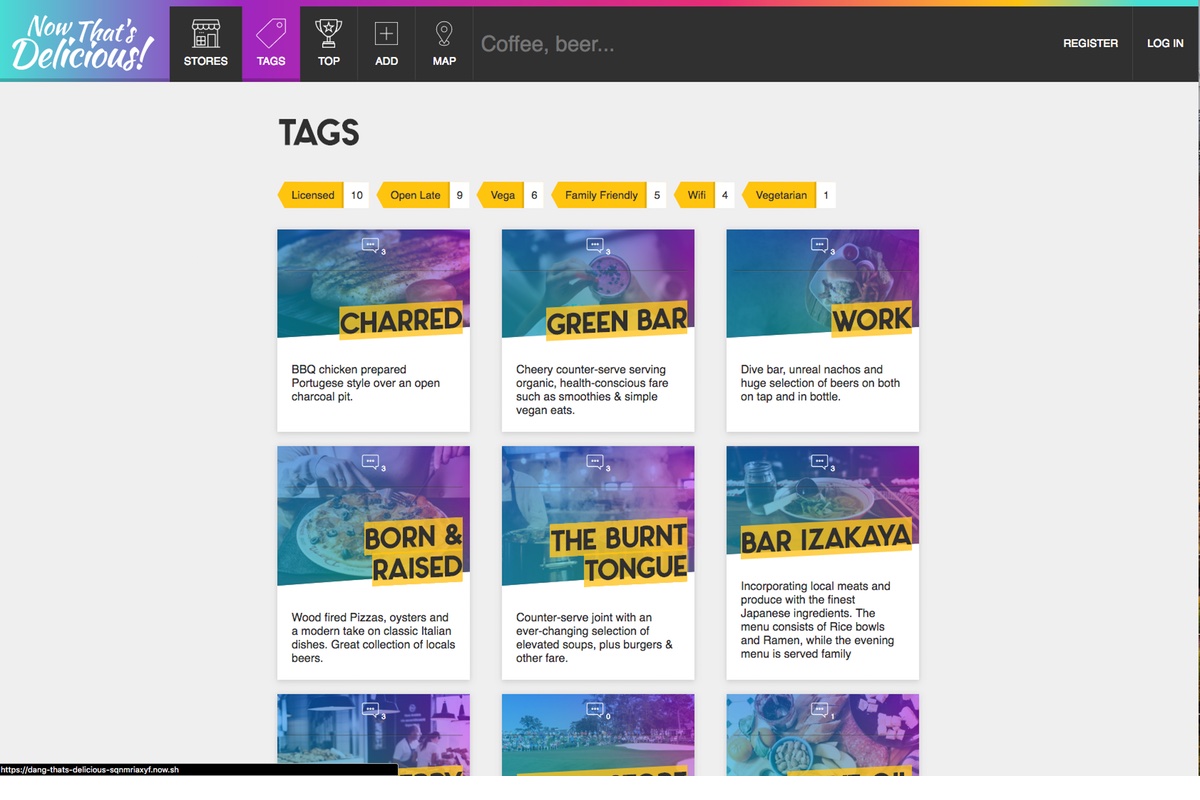This screenshot has width=1200, height=800.
Task: Click the Register link
Action: [x=1090, y=44]
